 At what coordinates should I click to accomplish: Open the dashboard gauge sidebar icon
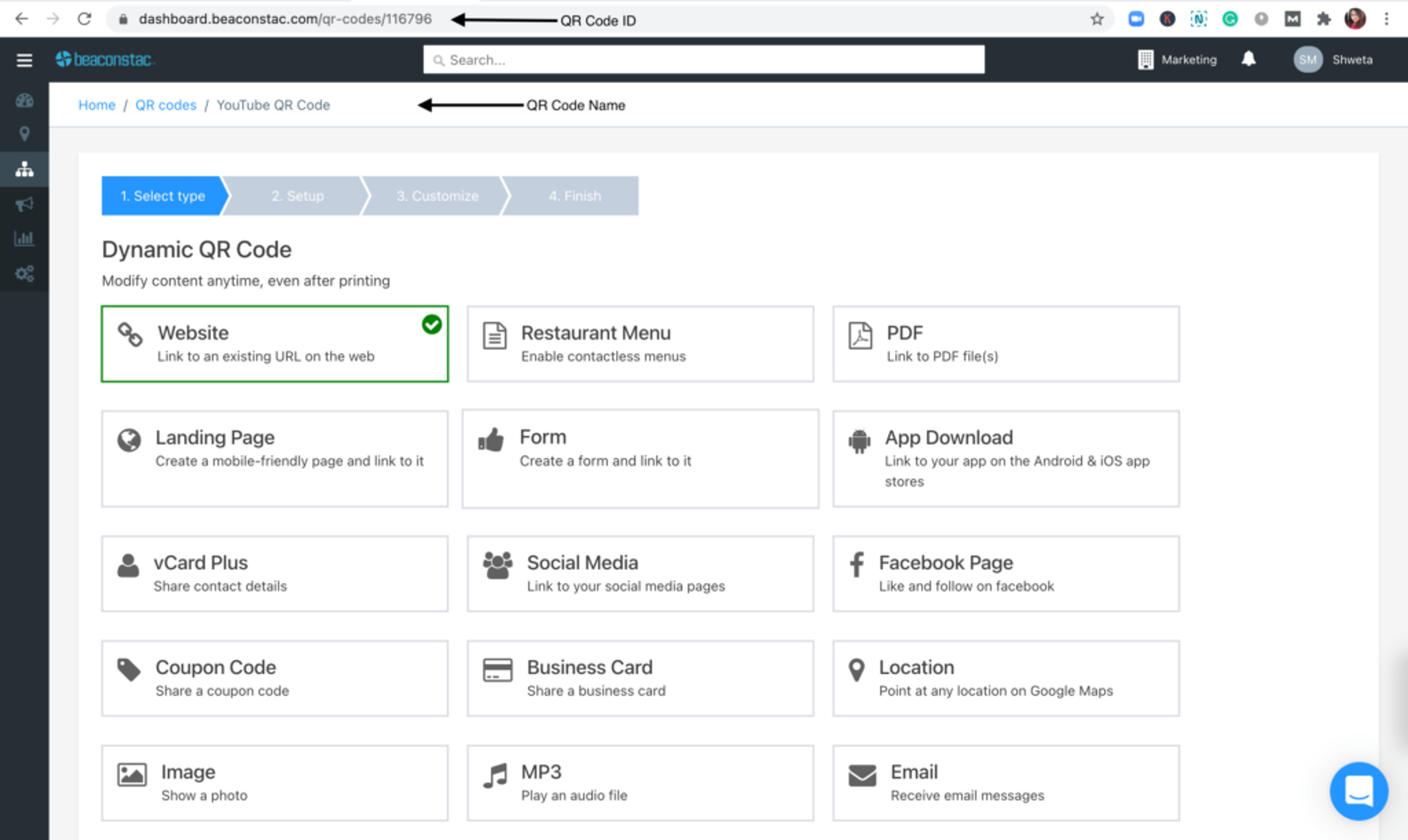[24, 101]
